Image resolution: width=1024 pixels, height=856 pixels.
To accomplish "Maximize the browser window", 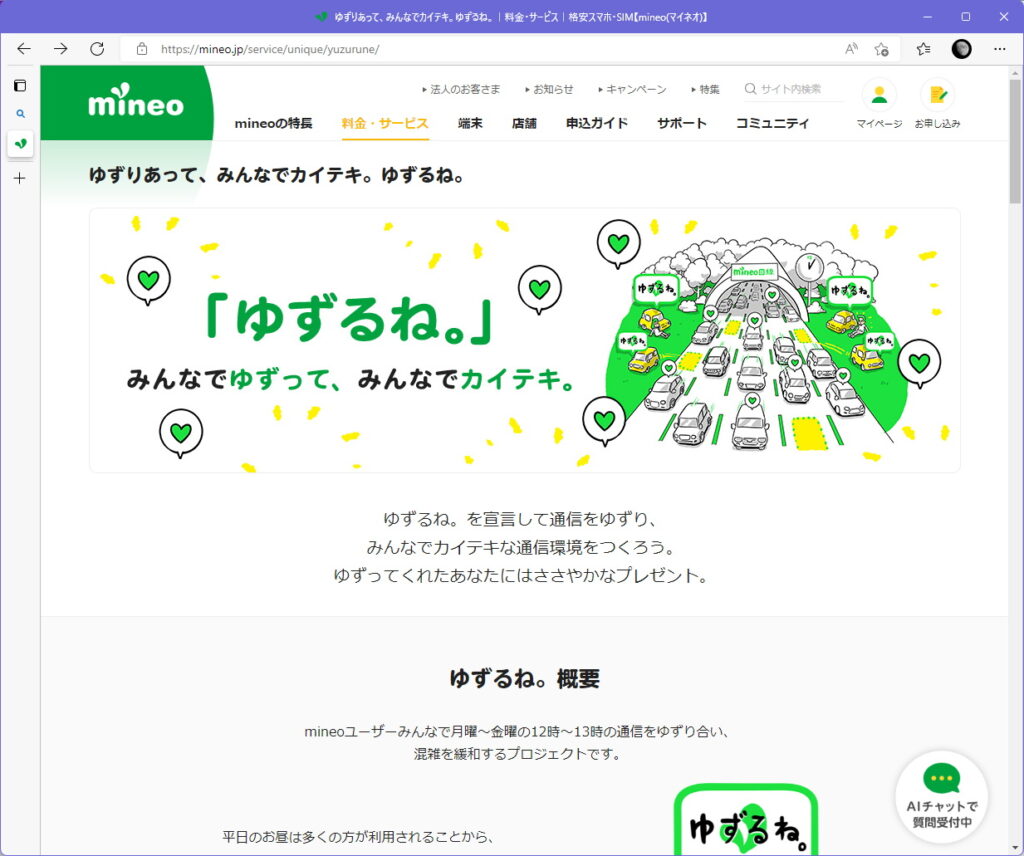I will click(966, 16).
